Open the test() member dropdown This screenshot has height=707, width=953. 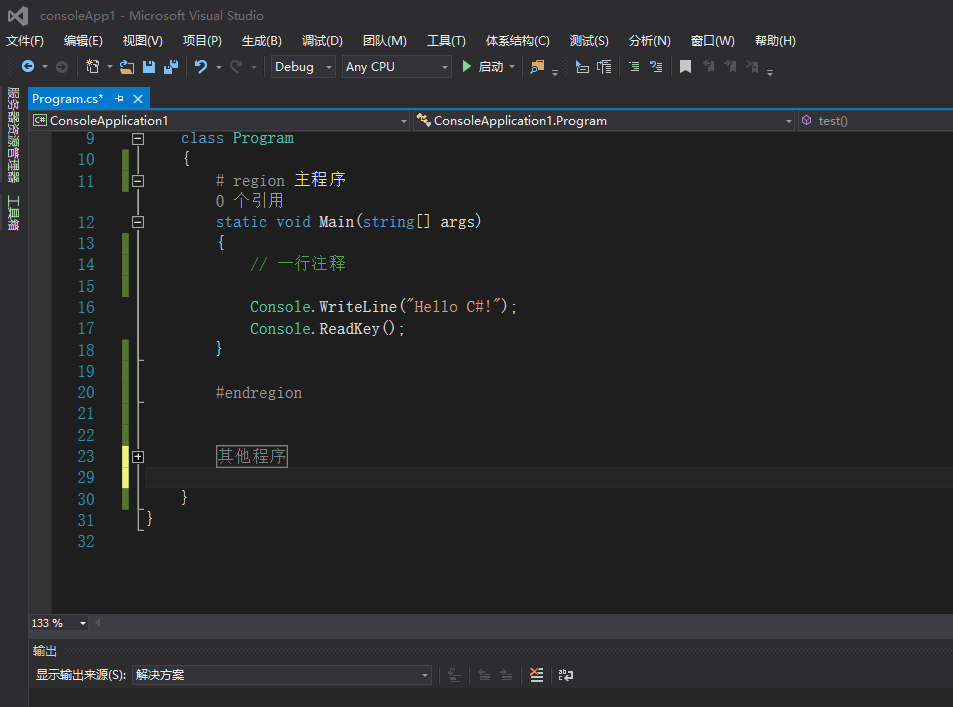pos(875,121)
